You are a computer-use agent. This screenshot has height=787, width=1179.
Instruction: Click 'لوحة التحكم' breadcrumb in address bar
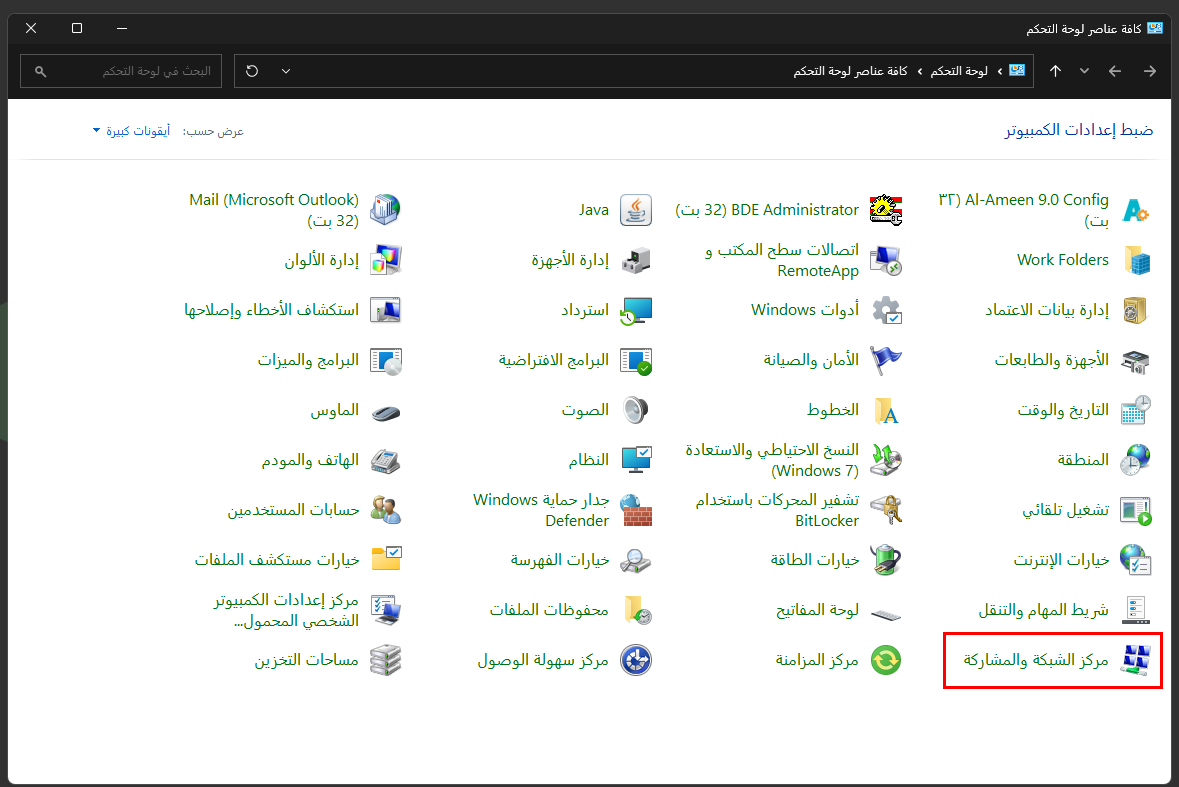960,71
